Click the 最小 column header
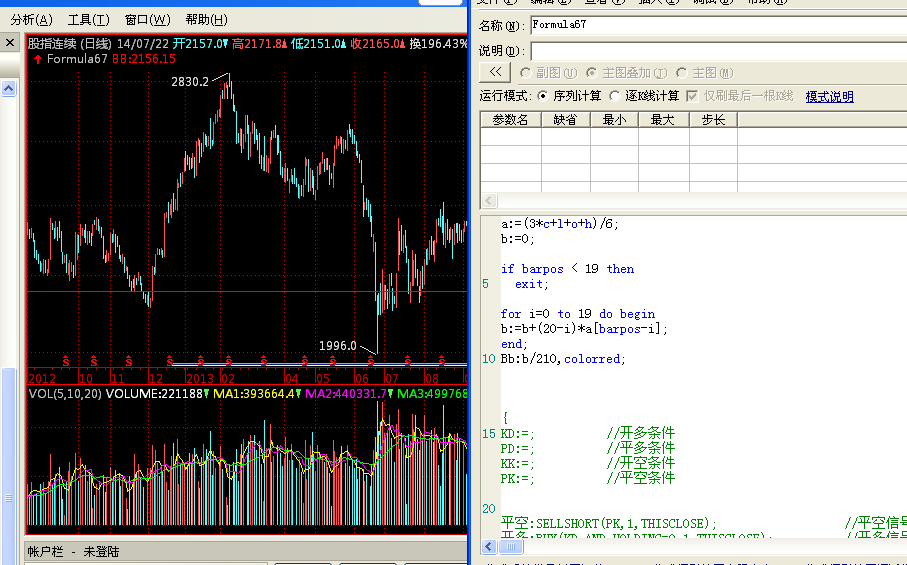 [x=614, y=120]
